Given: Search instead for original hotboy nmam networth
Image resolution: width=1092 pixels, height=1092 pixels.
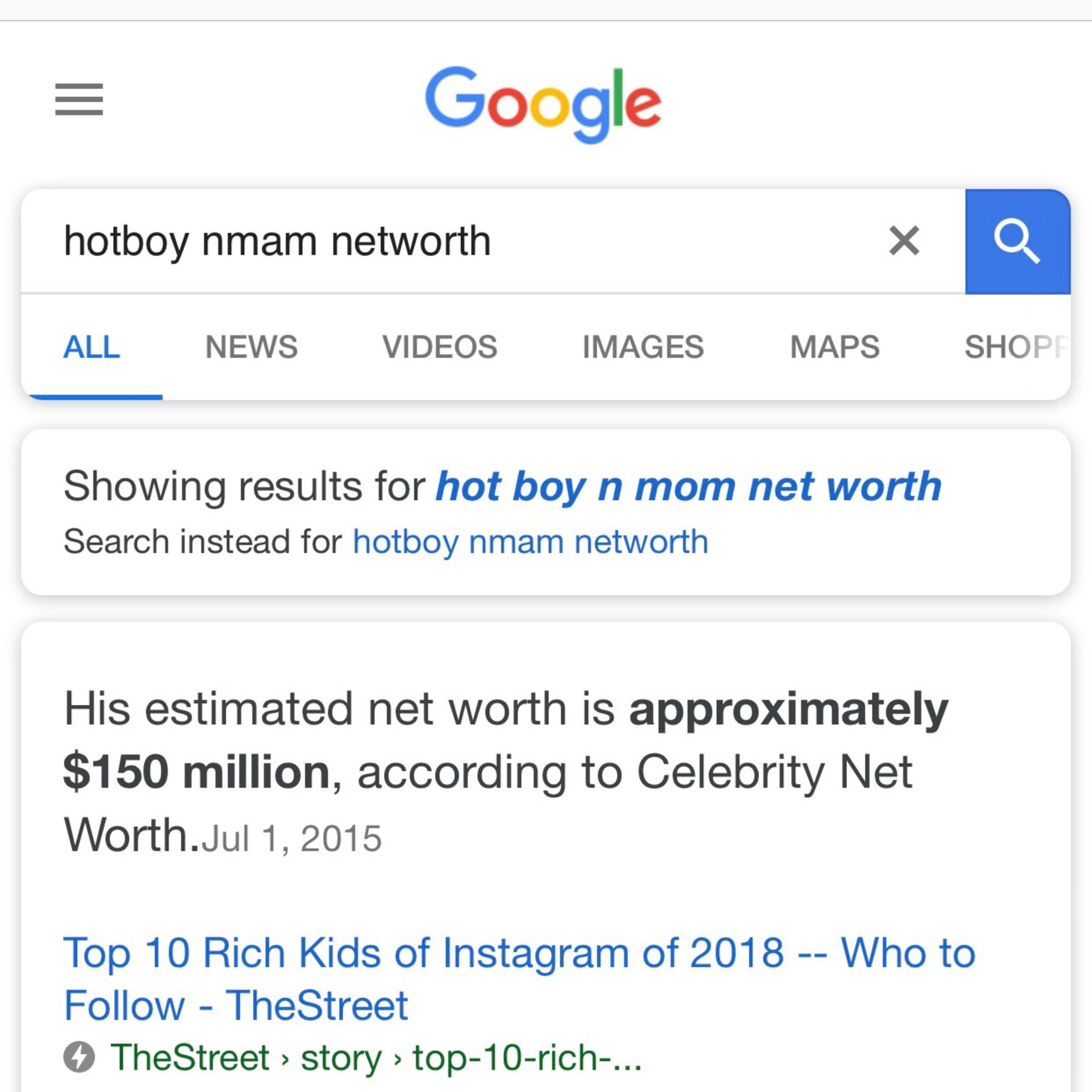Looking at the screenshot, I should tap(530, 542).
